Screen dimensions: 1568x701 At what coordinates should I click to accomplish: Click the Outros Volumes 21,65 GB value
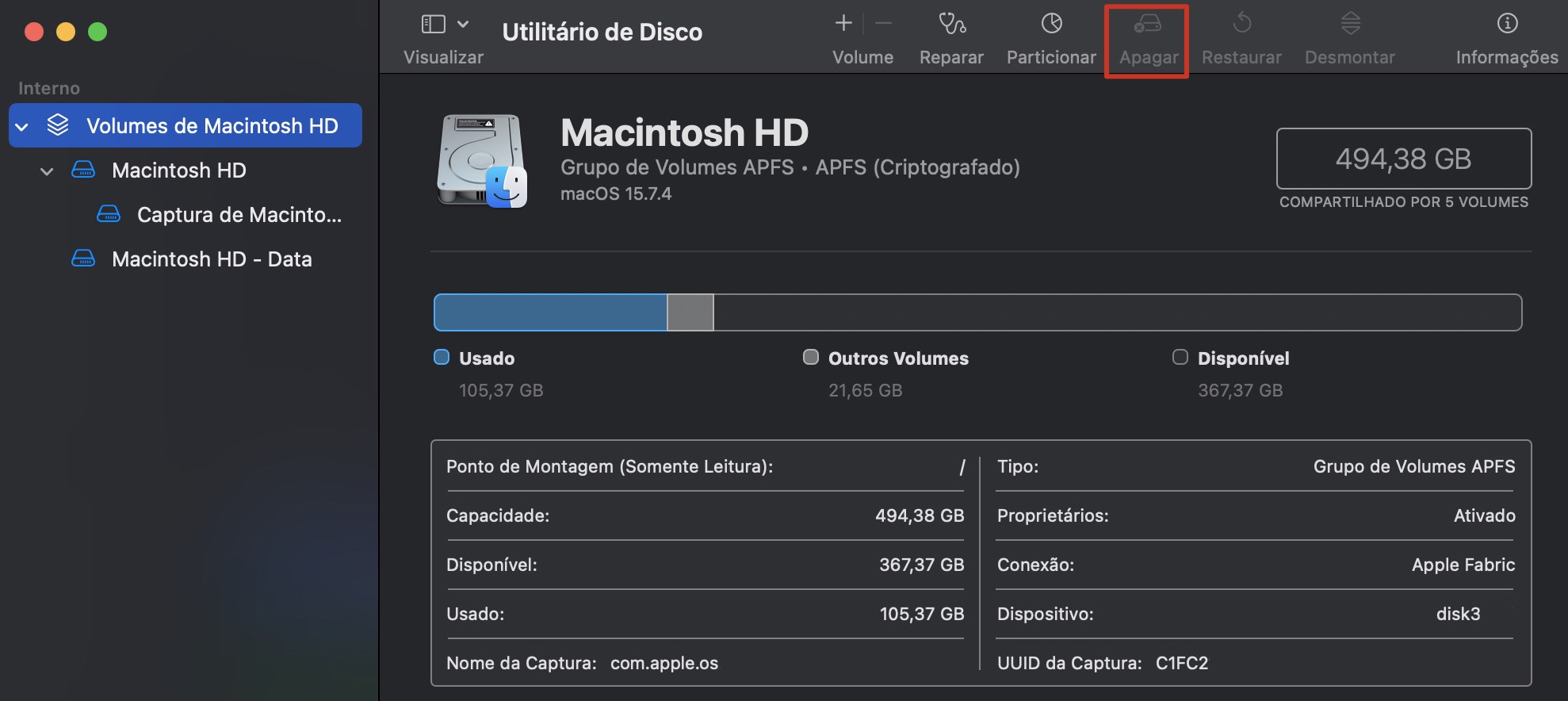pos(865,390)
